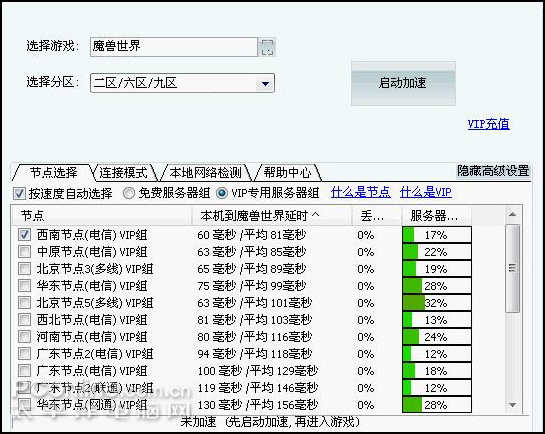
Task: Open the 什么是节点 link
Action: [x=361, y=192]
